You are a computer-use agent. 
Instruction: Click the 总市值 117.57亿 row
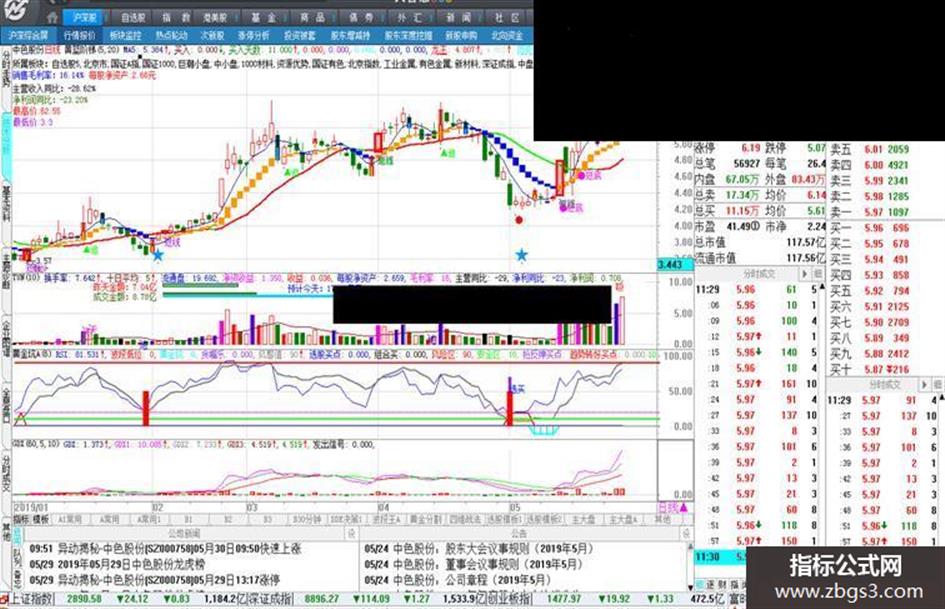[759, 242]
